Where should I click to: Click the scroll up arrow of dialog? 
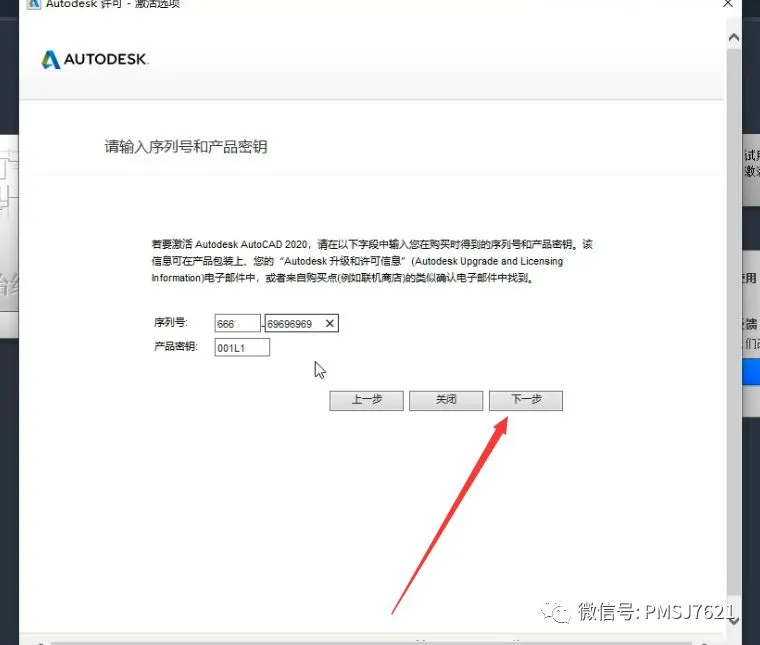click(734, 37)
